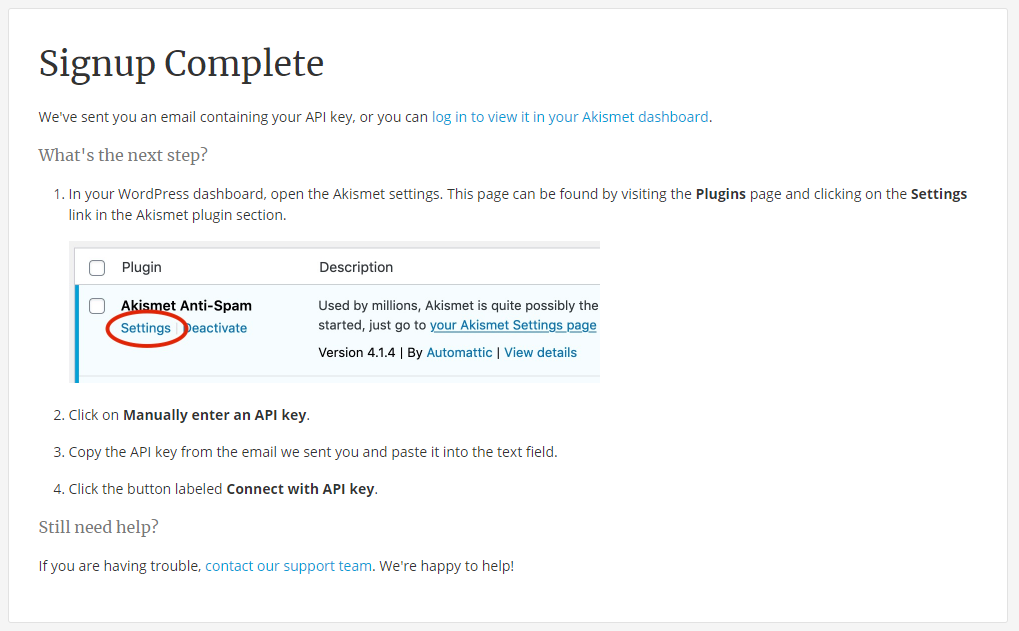Click contact our support team link
Screen dimensions: 1019x631
(x=289, y=566)
